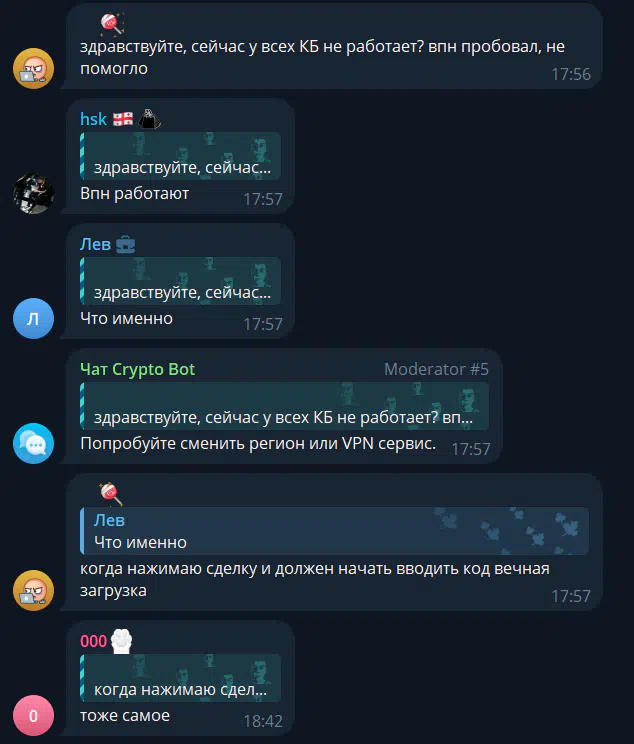
Task: Jump to quoted 'Что именно' reply by Лев
Action: point(335,531)
